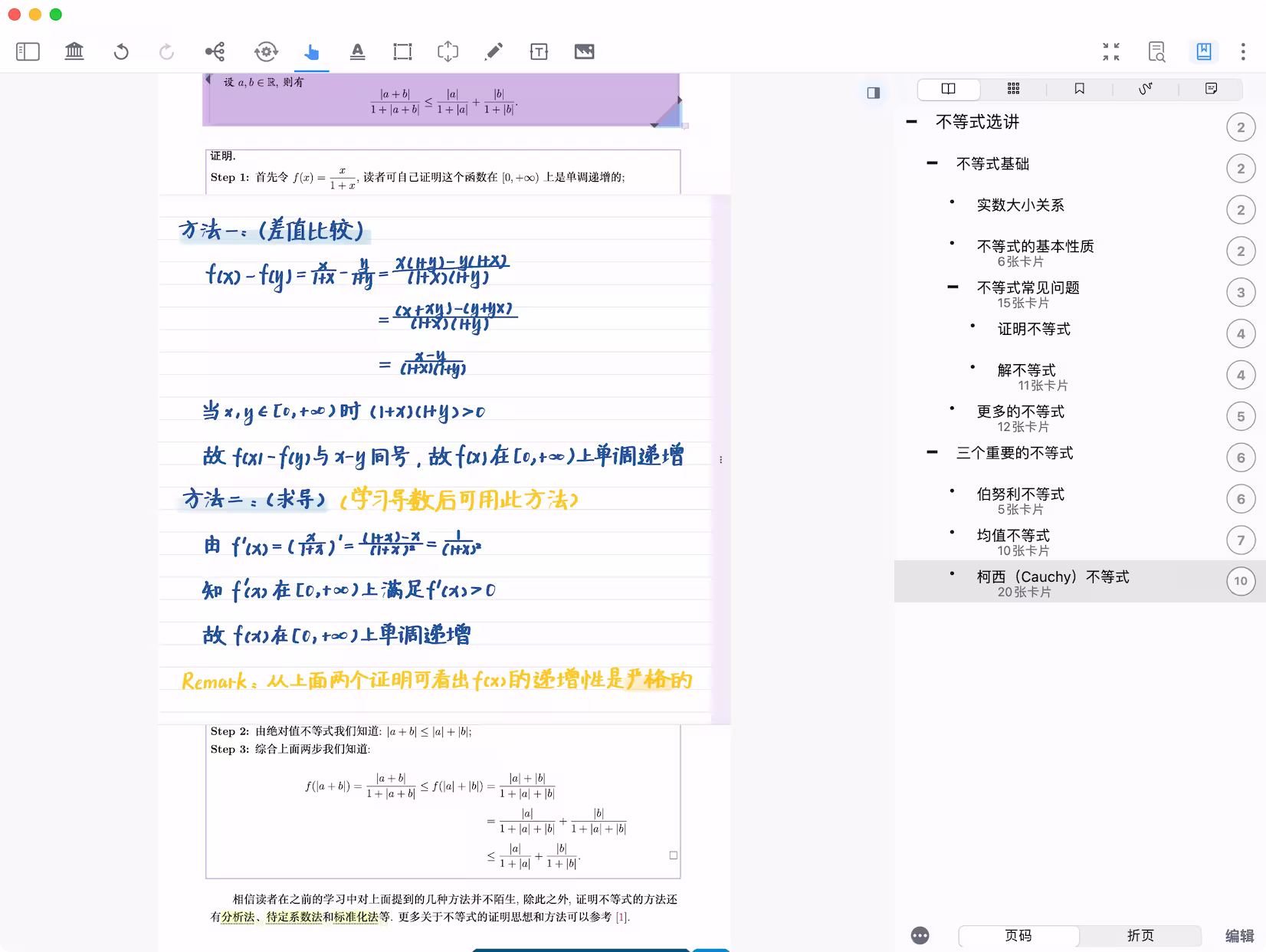This screenshot has width=1266, height=952.
Task: Select the rectangle excerpt tool
Action: (x=402, y=51)
